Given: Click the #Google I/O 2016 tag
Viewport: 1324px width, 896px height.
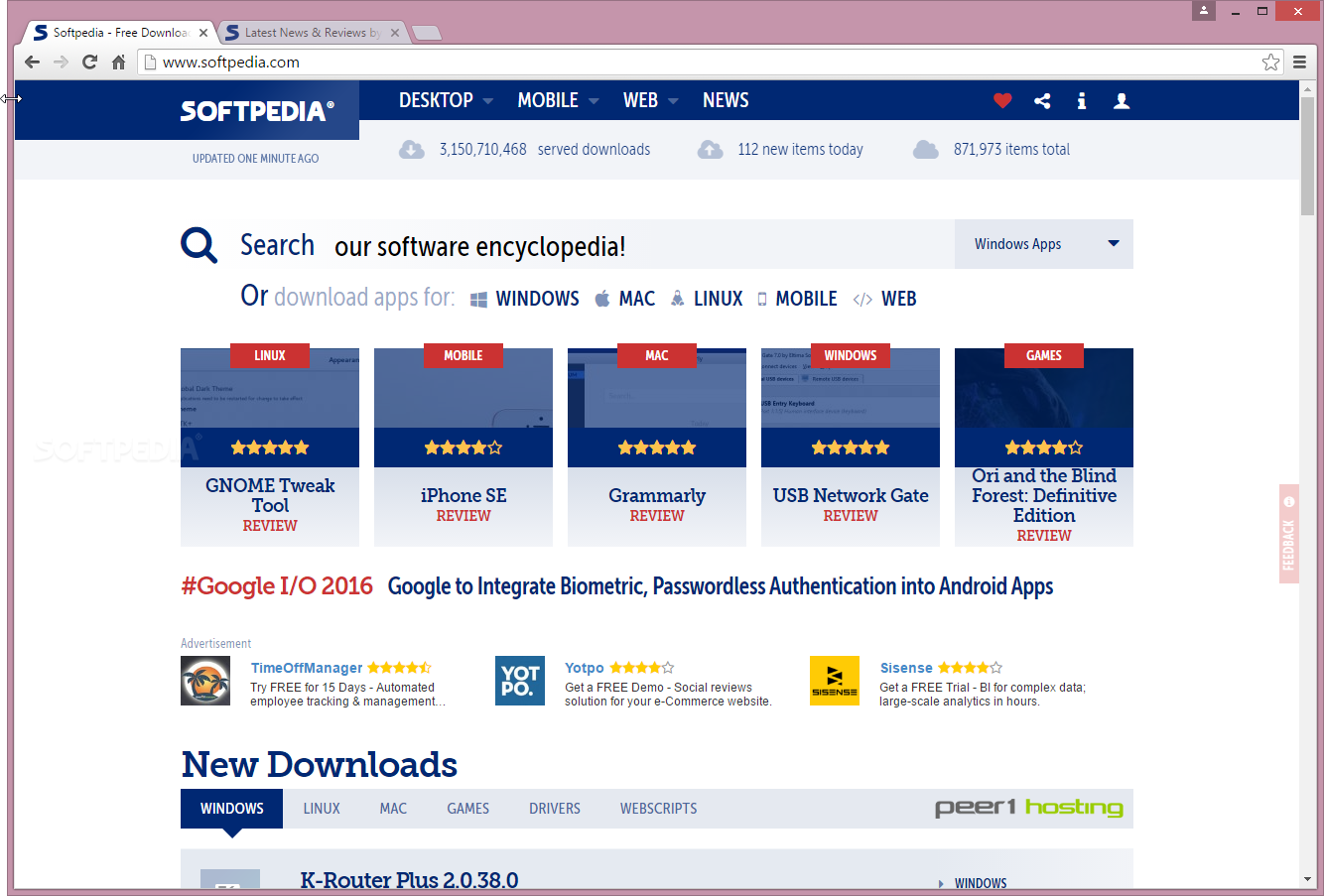Looking at the screenshot, I should click(277, 586).
